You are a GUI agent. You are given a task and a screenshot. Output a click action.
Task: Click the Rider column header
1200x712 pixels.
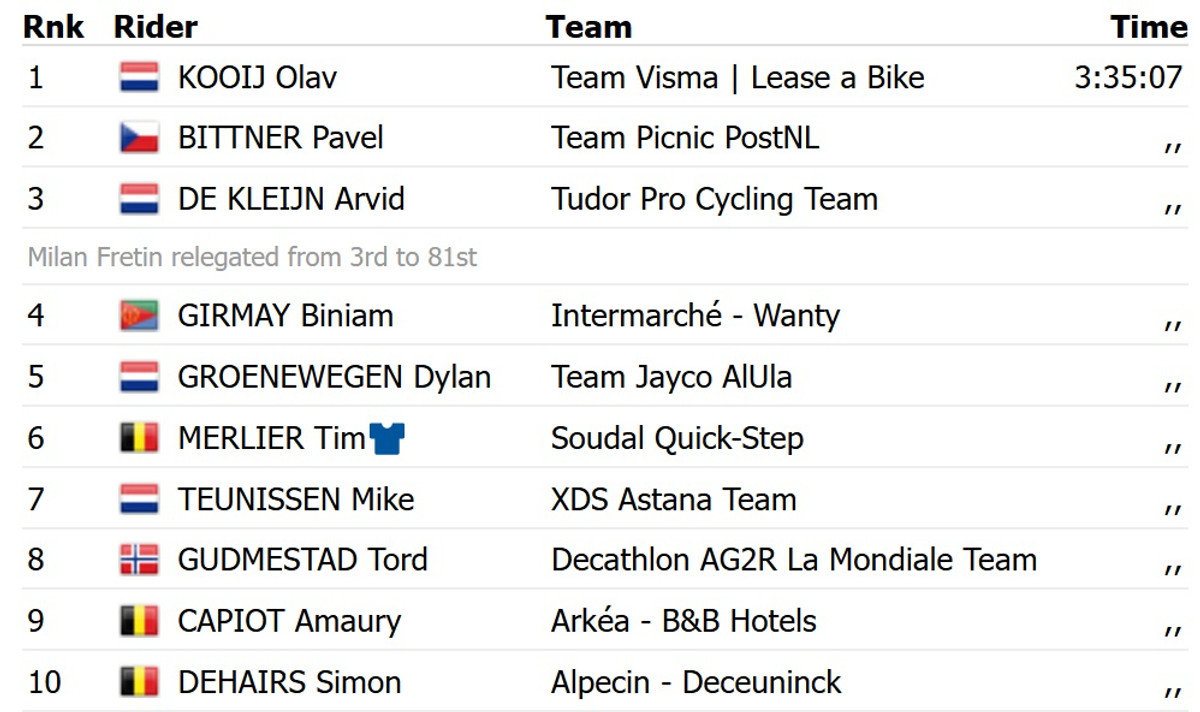point(156,27)
